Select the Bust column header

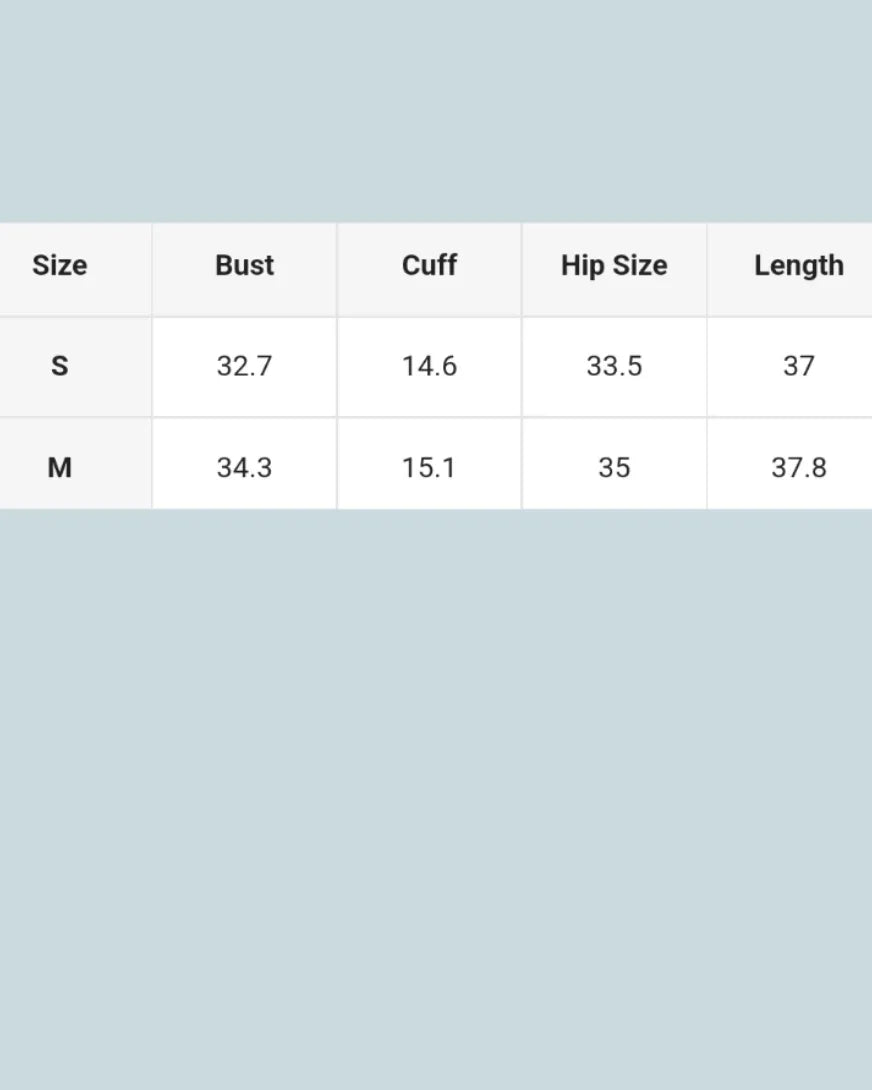click(x=244, y=266)
